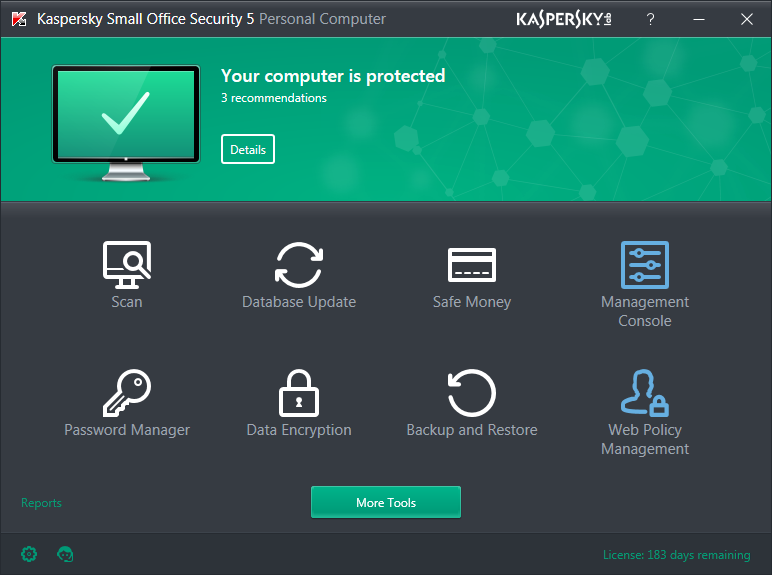This screenshot has height=575, width=772.
Task: Open settings via the gear icon
Action: [x=29, y=554]
